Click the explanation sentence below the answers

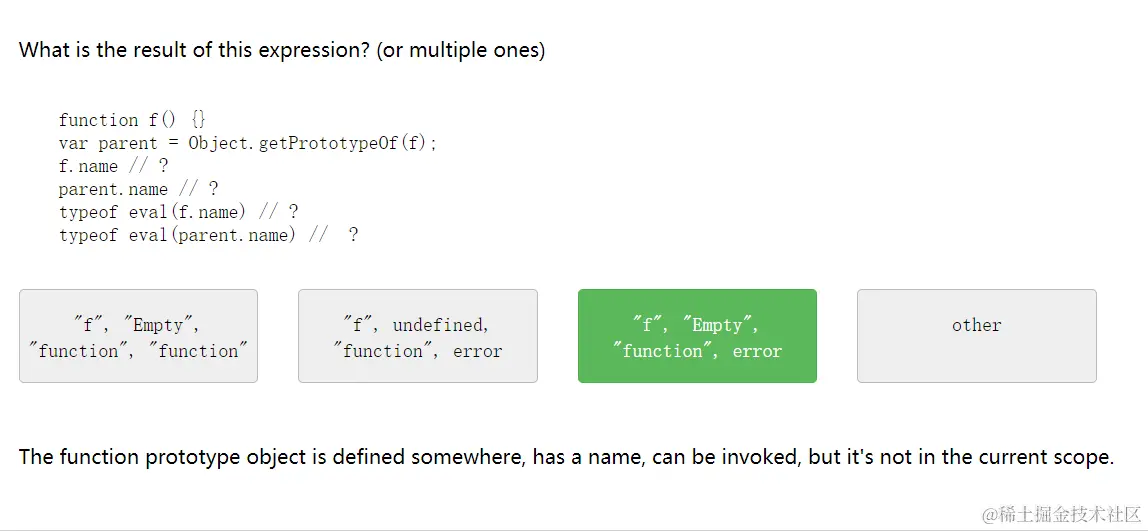(x=566, y=457)
